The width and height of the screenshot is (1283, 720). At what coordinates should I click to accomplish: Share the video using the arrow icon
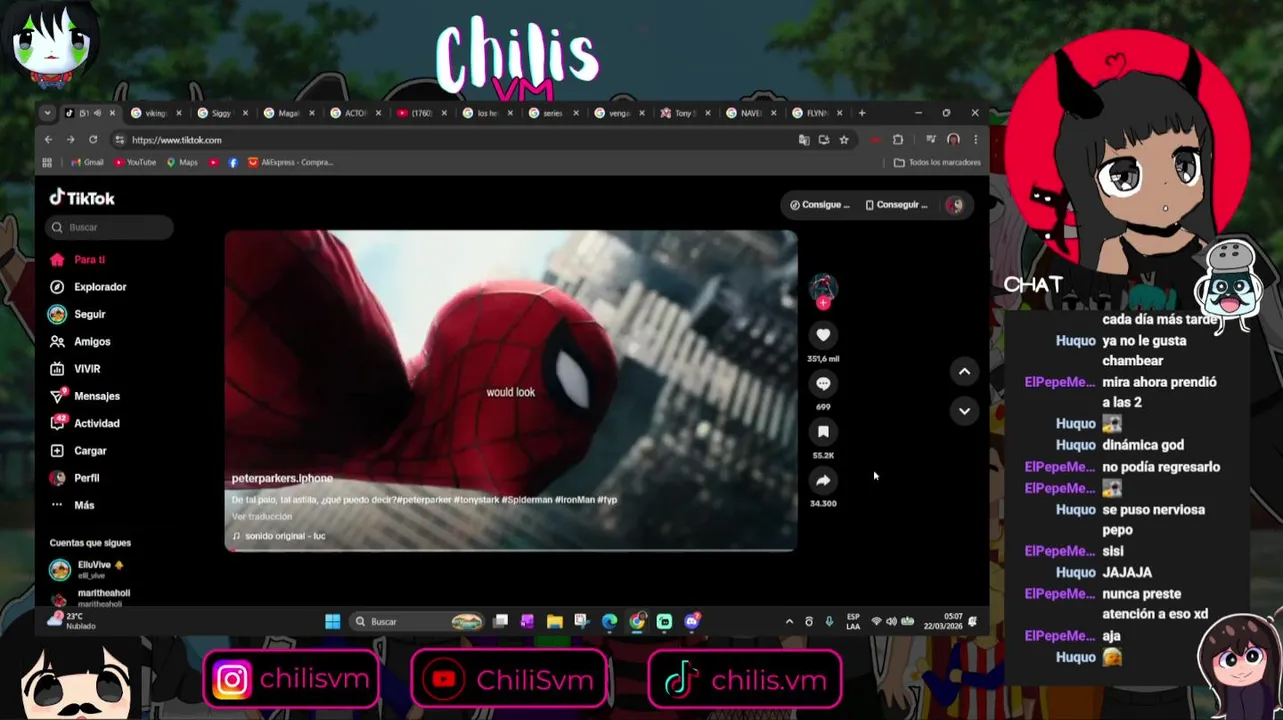click(x=823, y=480)
